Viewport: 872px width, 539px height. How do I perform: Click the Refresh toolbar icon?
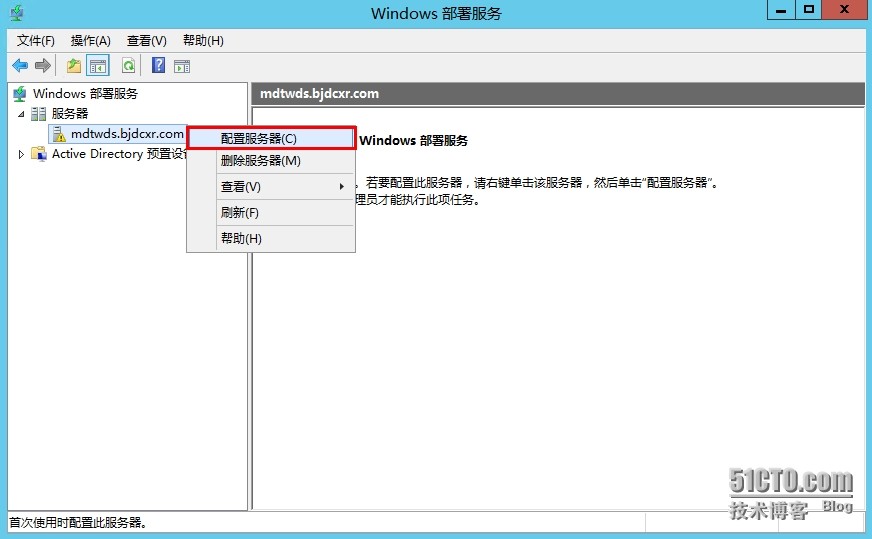click(x=128, y=66)
